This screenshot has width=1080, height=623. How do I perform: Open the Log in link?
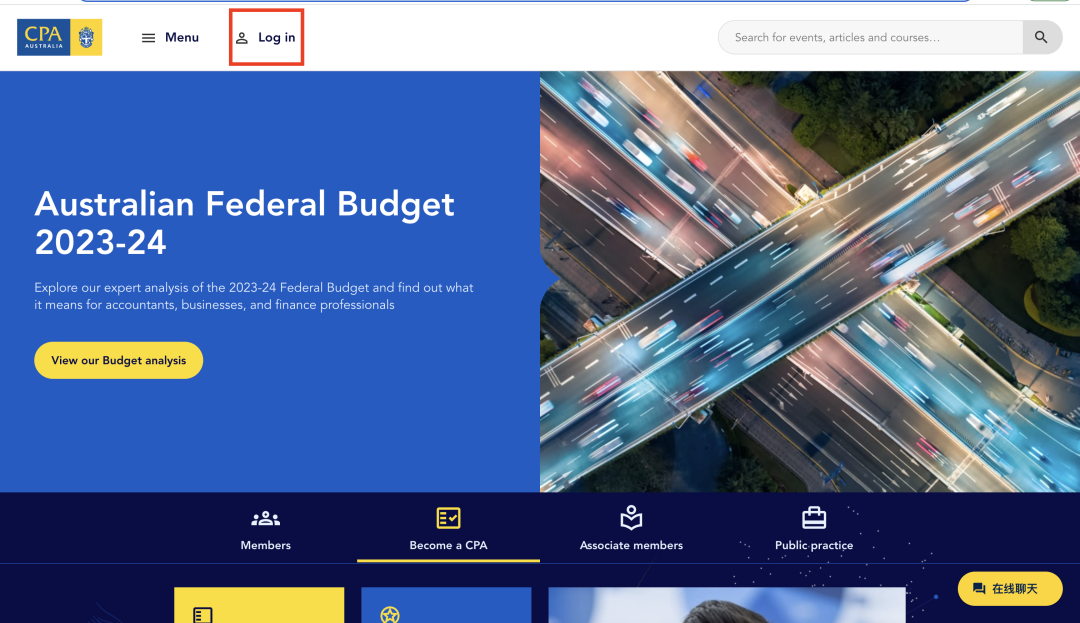pos(267,37)
